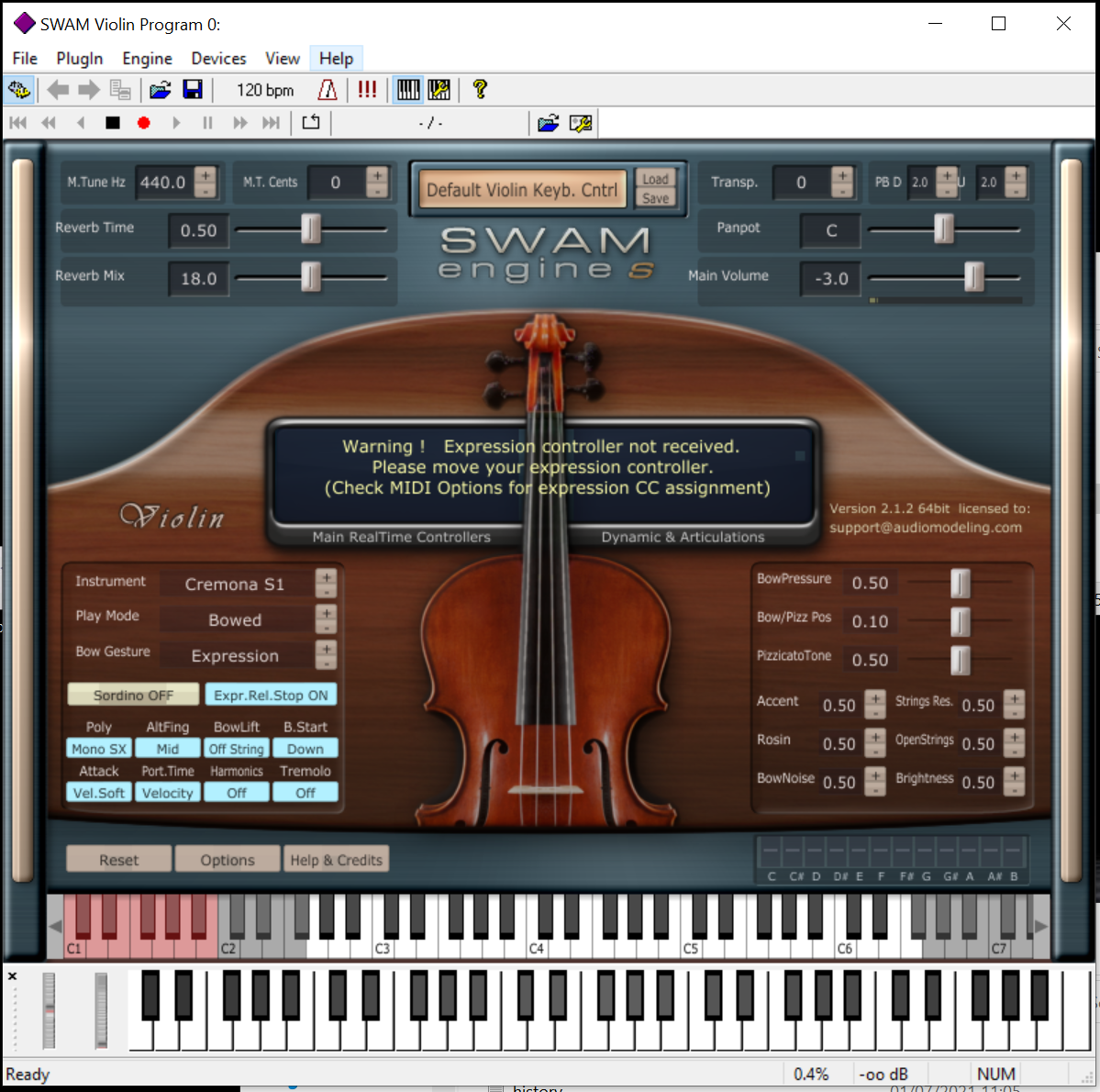This screenshot has height=1092, width=1100.
Task: Toggle Tremolo Off setting
Action: tap(306, 792)
